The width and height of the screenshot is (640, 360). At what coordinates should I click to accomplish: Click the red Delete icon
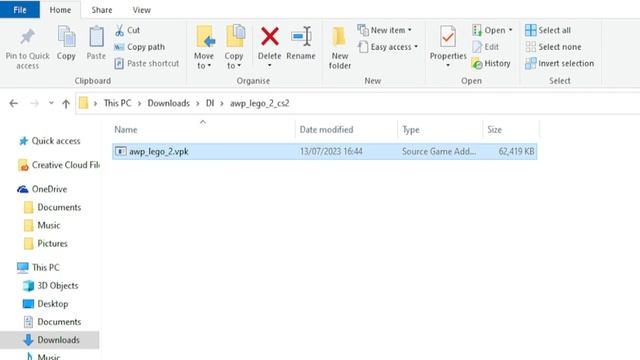[270, 37]
